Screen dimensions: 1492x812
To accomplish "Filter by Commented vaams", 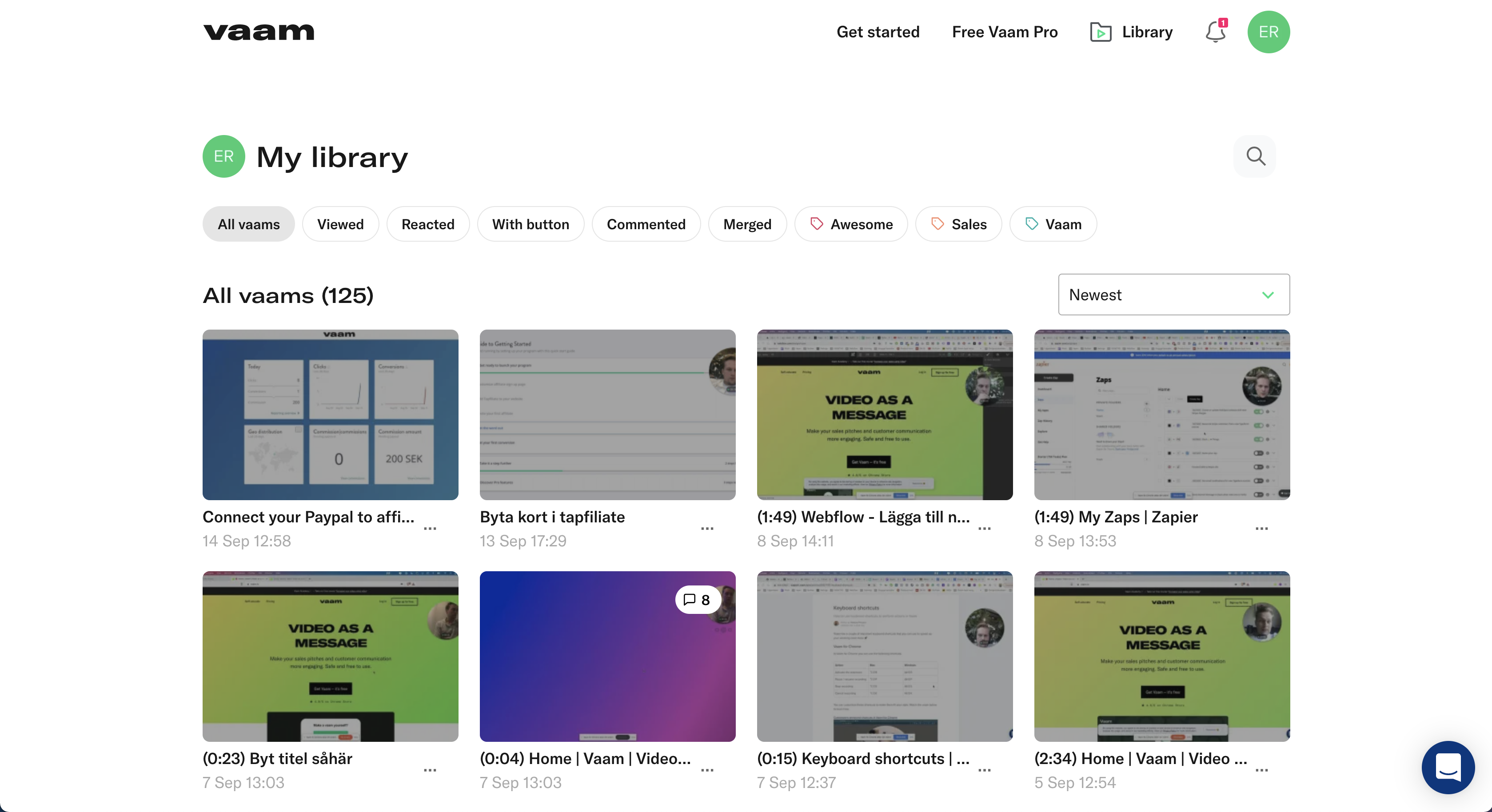I will point(646,224).
